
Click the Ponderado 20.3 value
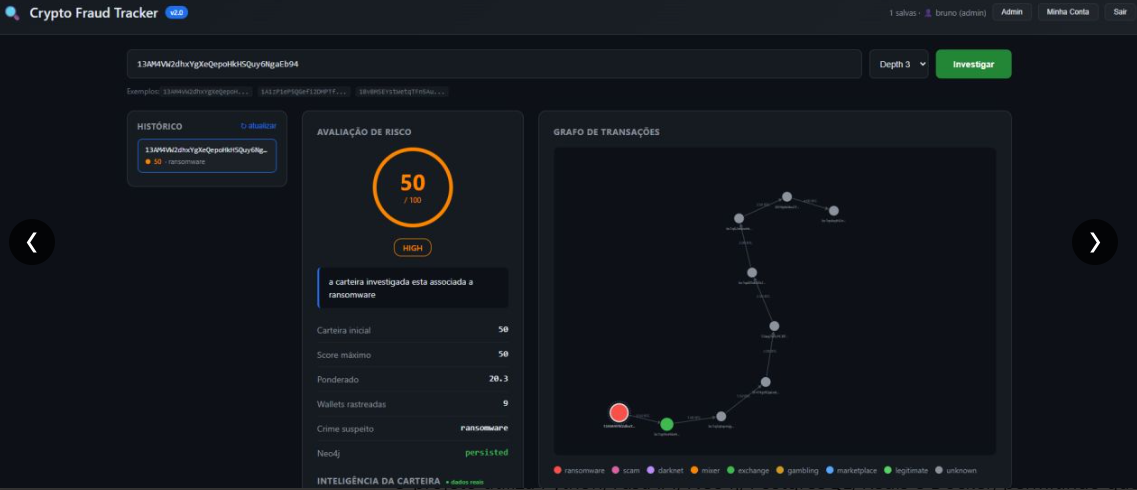click(x=499, y=379)
